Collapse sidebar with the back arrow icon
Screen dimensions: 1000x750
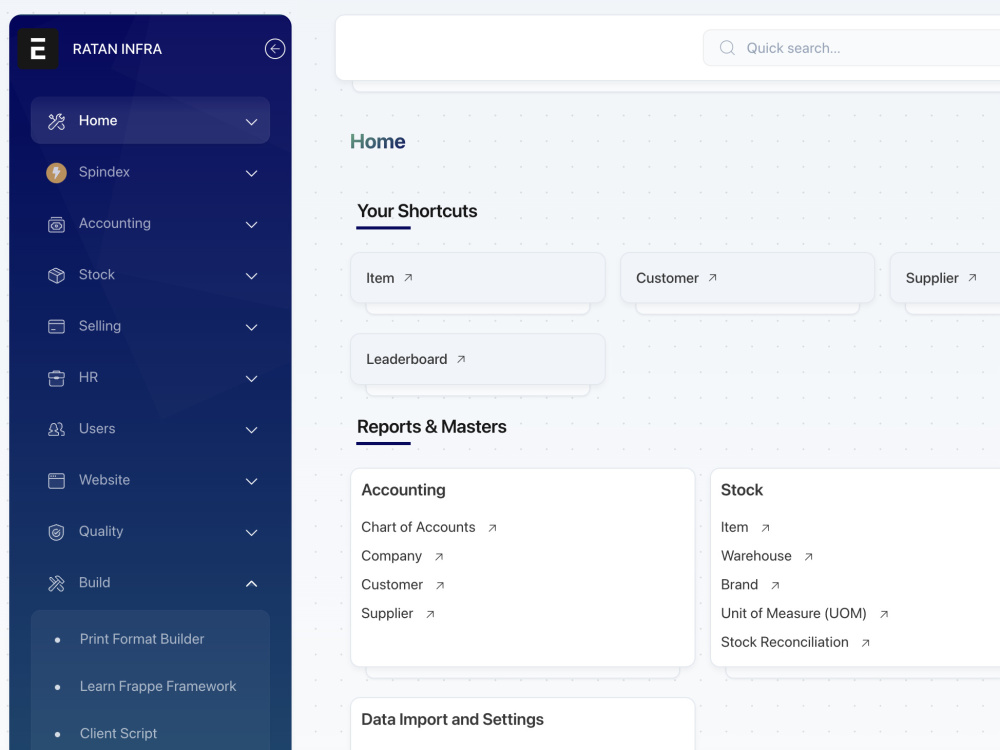coord(275,48)
